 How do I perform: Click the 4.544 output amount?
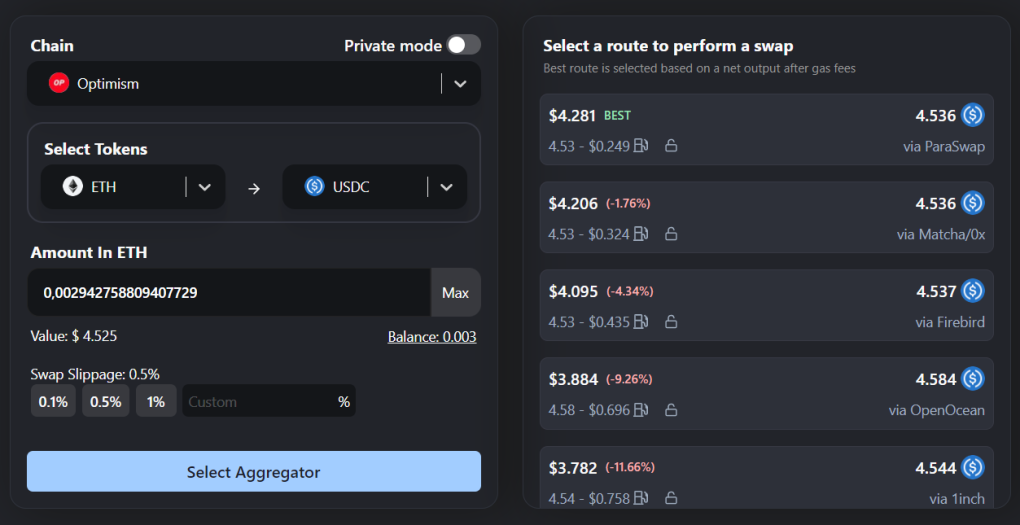(936, 467)
